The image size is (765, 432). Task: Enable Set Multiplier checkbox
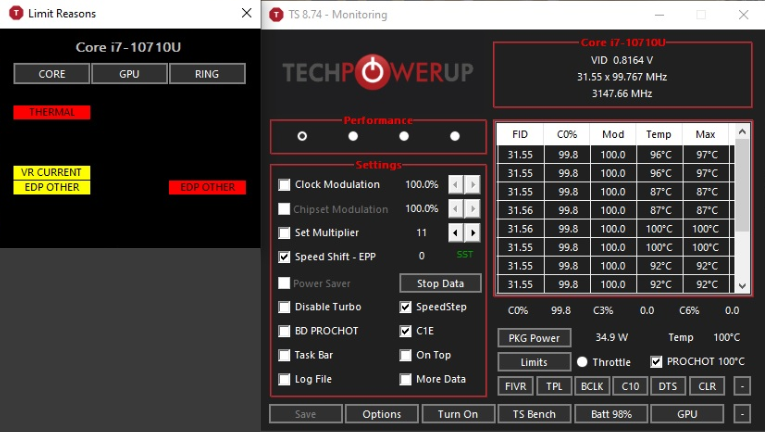[x=284, y=233]
